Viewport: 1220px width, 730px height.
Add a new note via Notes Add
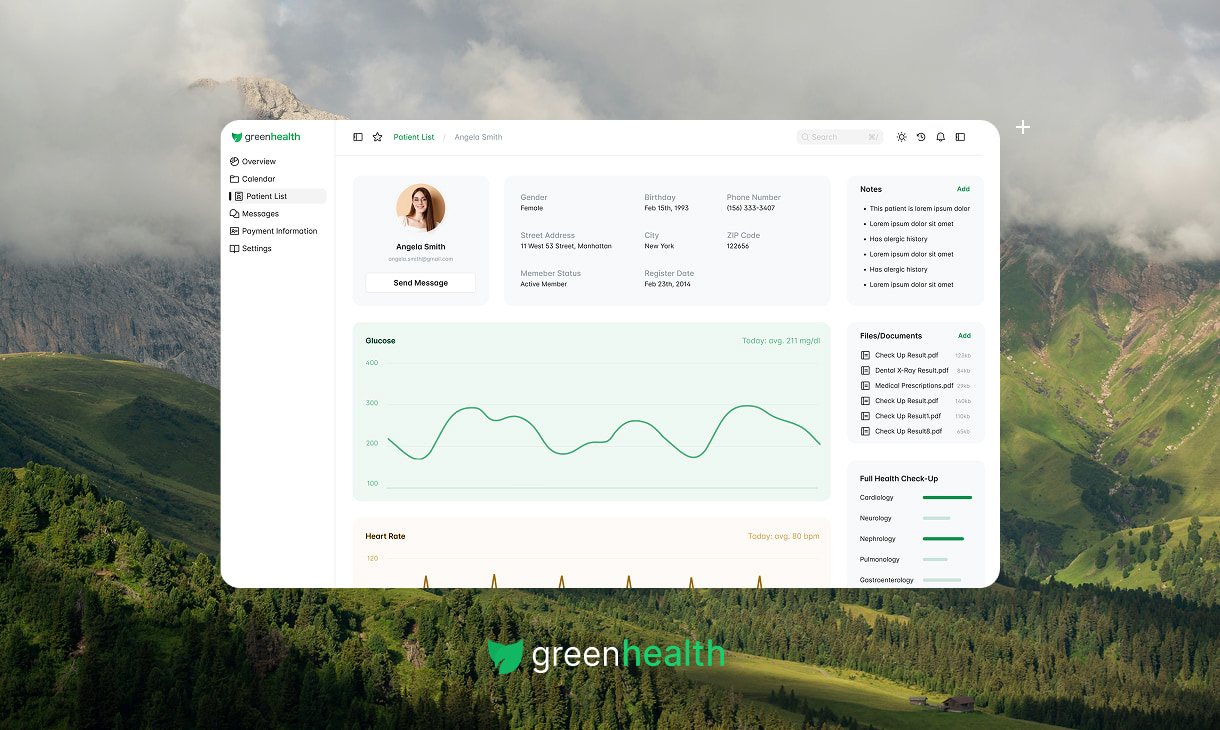[x=963, y=189]
